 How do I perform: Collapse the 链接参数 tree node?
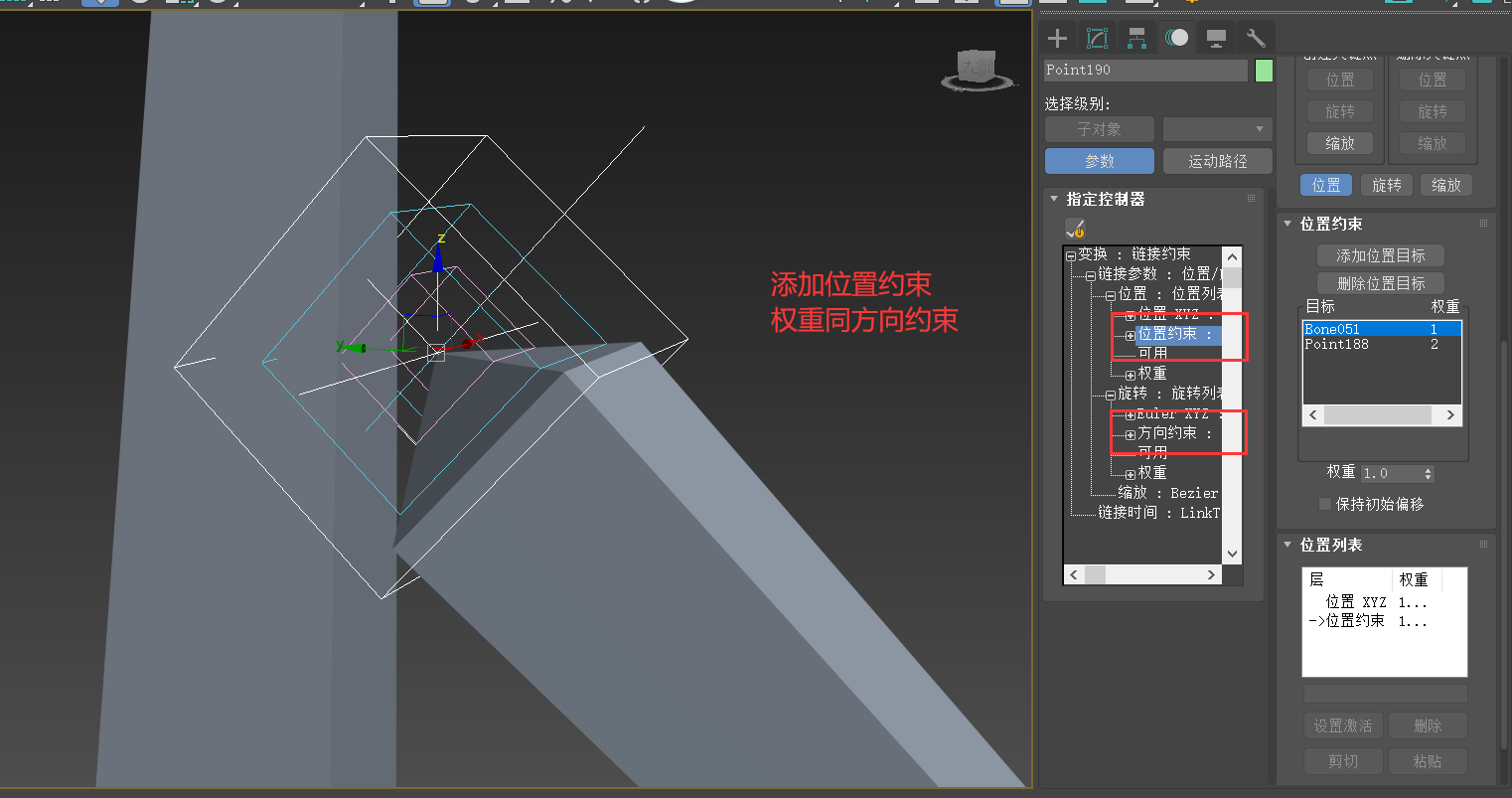(1091, 275)
